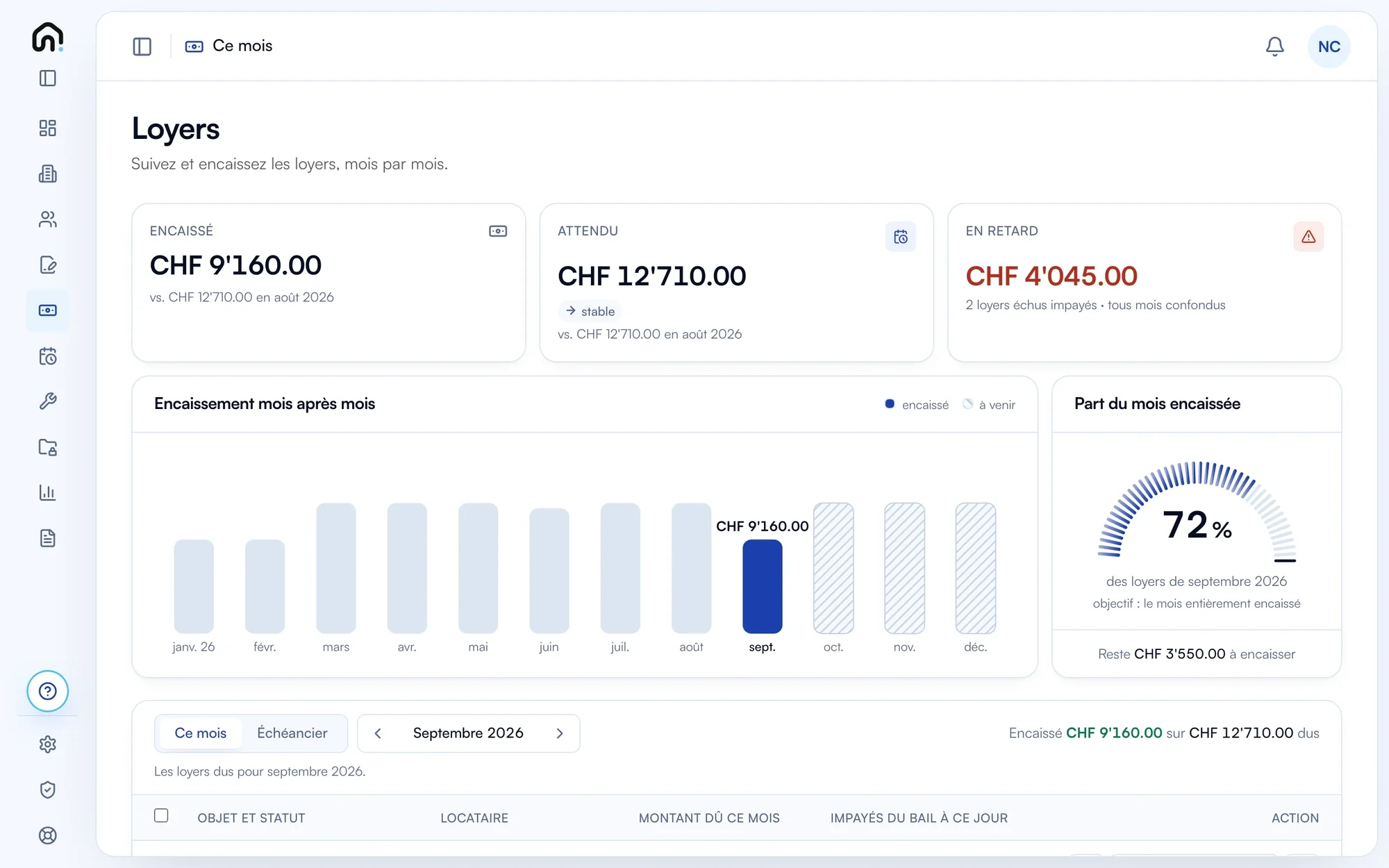This screenshot has width=1389, height=868.
Task: Toggle the sidebar collapse icon below logo
Action: point(47,78)
